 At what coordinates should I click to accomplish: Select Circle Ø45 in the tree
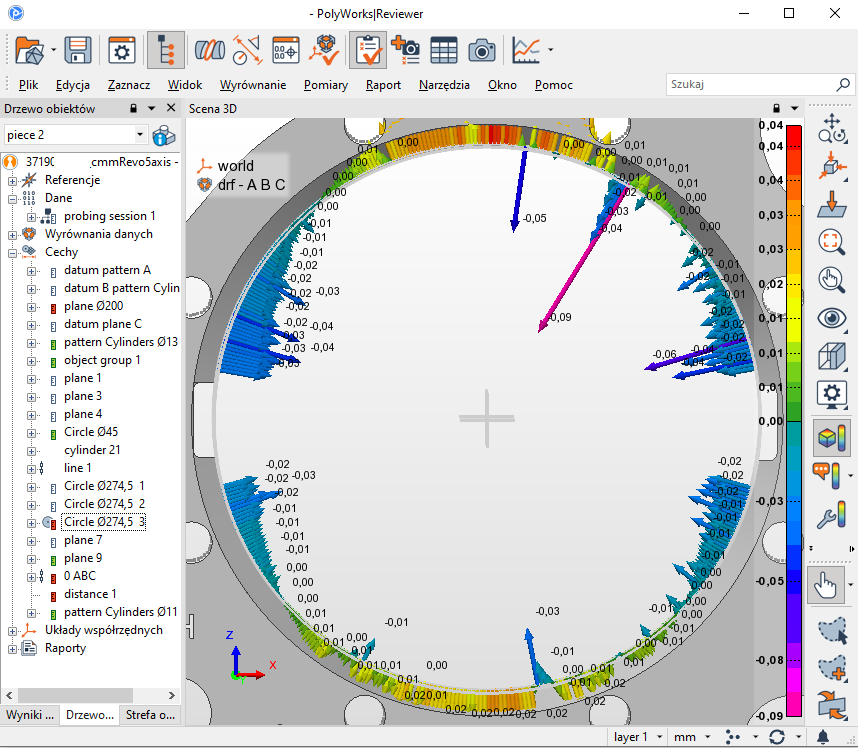tap(91, 432)
